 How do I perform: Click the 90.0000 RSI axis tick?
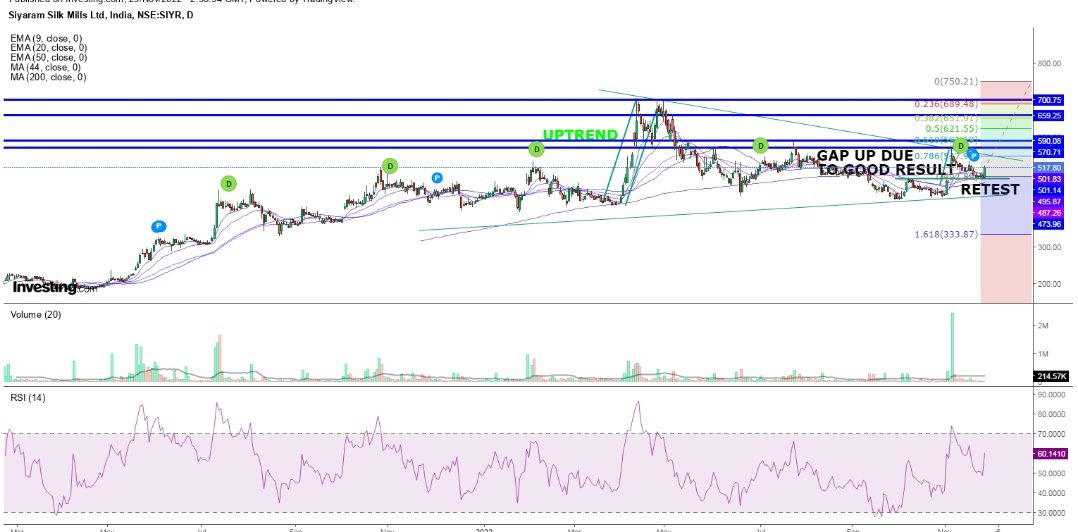[1051, 395]
